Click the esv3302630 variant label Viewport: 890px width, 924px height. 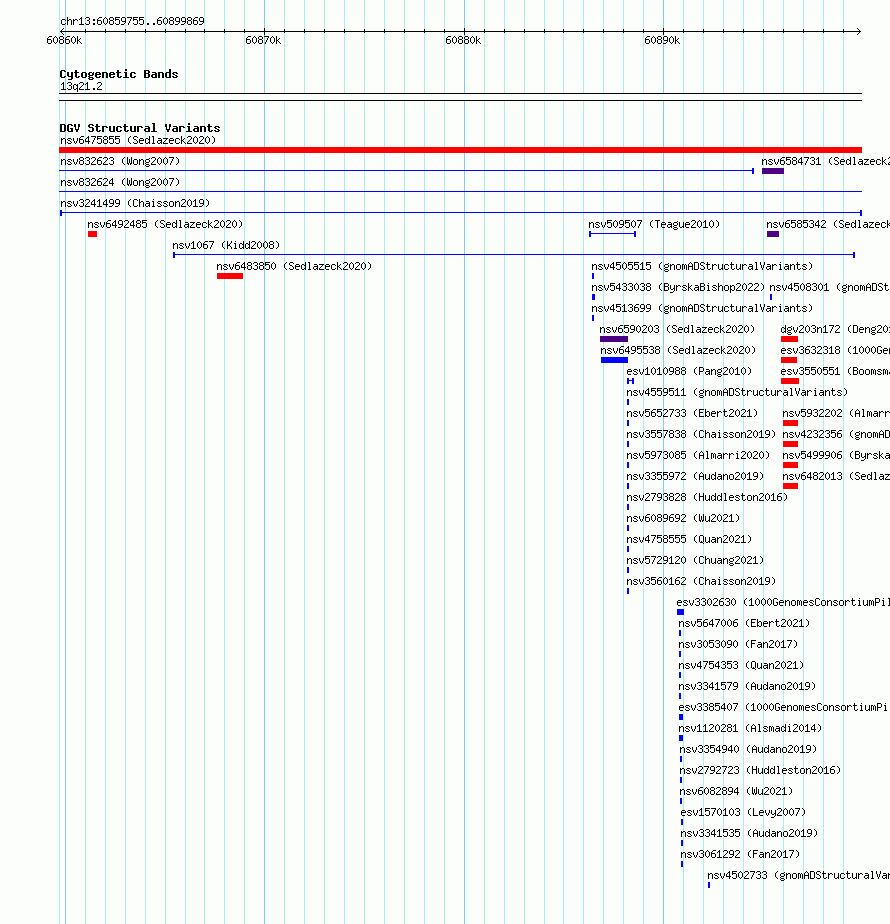pyautogui.click(x=783, y=603)
